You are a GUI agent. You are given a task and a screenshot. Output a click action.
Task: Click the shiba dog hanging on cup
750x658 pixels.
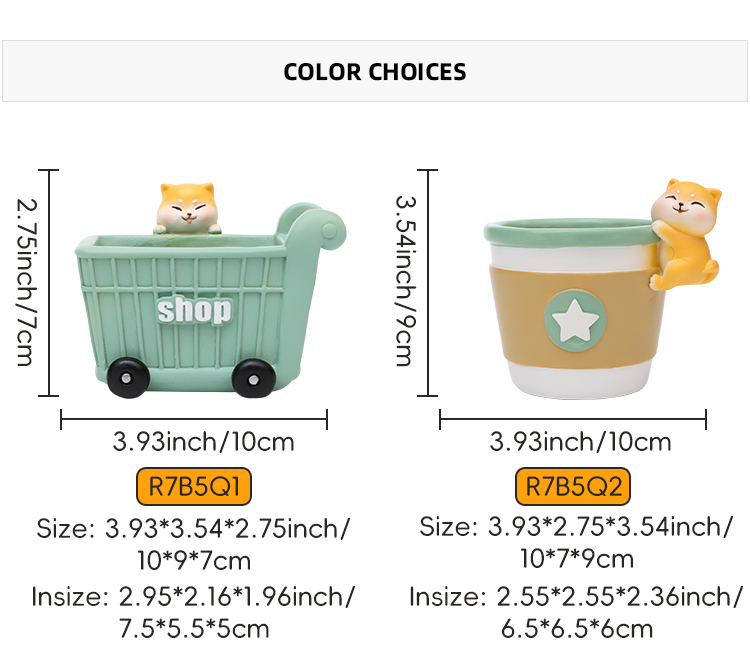685,235
